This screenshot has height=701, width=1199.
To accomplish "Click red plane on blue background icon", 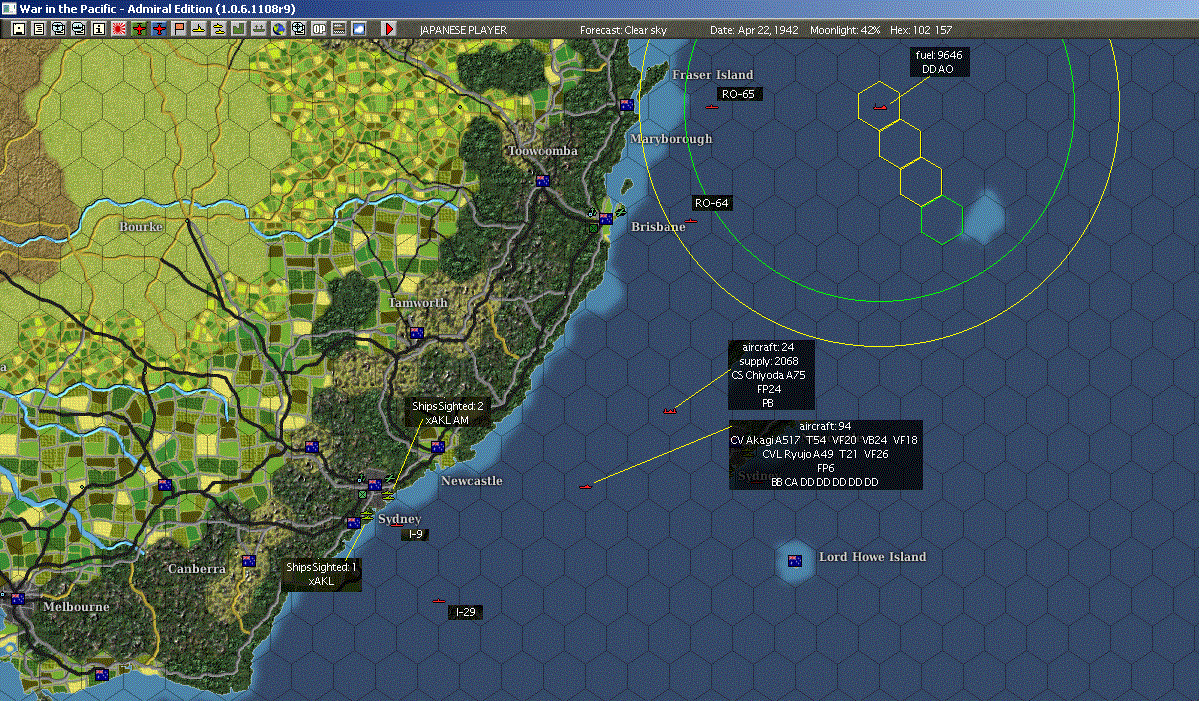I will pyautogui.click(x=158, y=29).
